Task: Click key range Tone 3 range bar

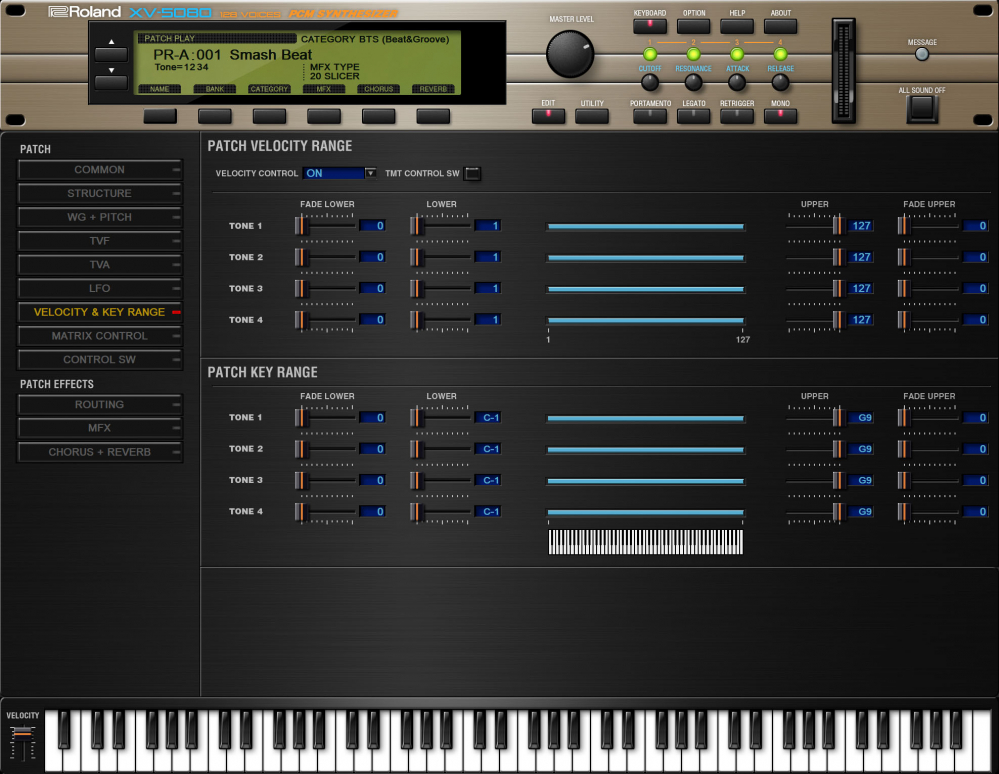Action: pyautogui.click(x=645, y=481)
